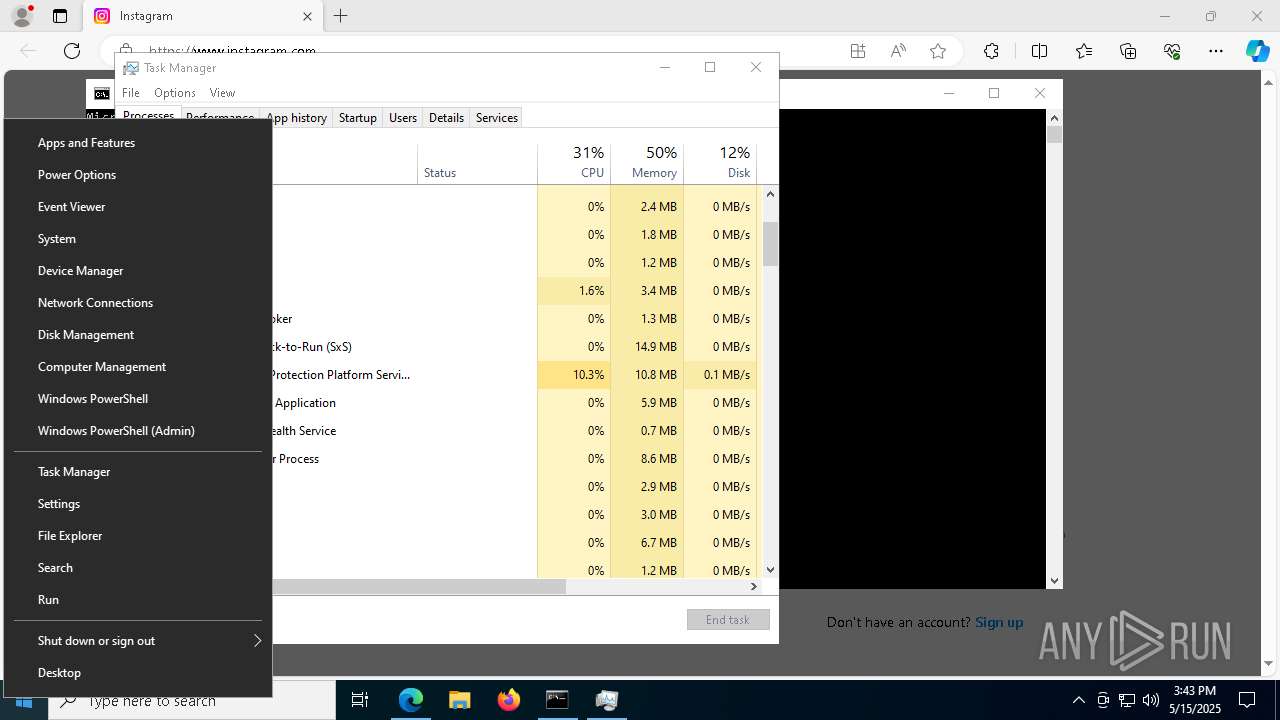This screenshot has width=1280, height=720.
Task: Click Task Manager horizontal scrollbar thumb
Action: click(418, 587)
